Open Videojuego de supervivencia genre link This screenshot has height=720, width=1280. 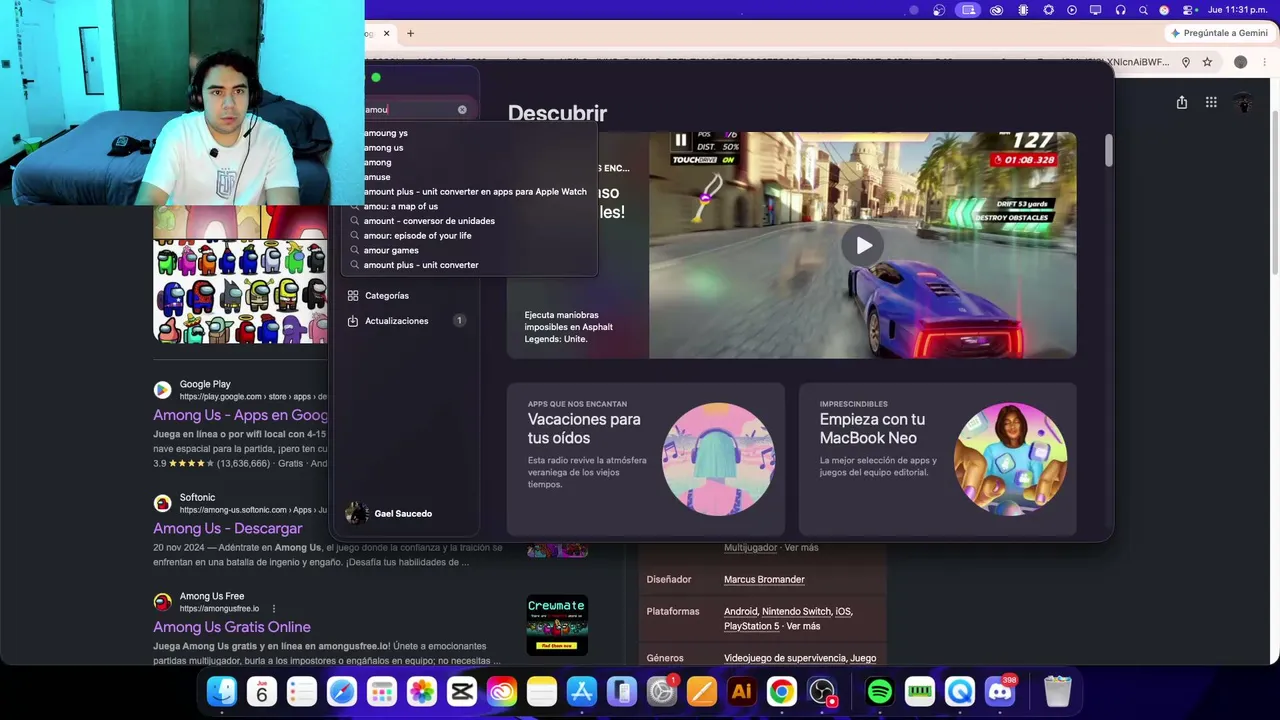click(785, 658)
